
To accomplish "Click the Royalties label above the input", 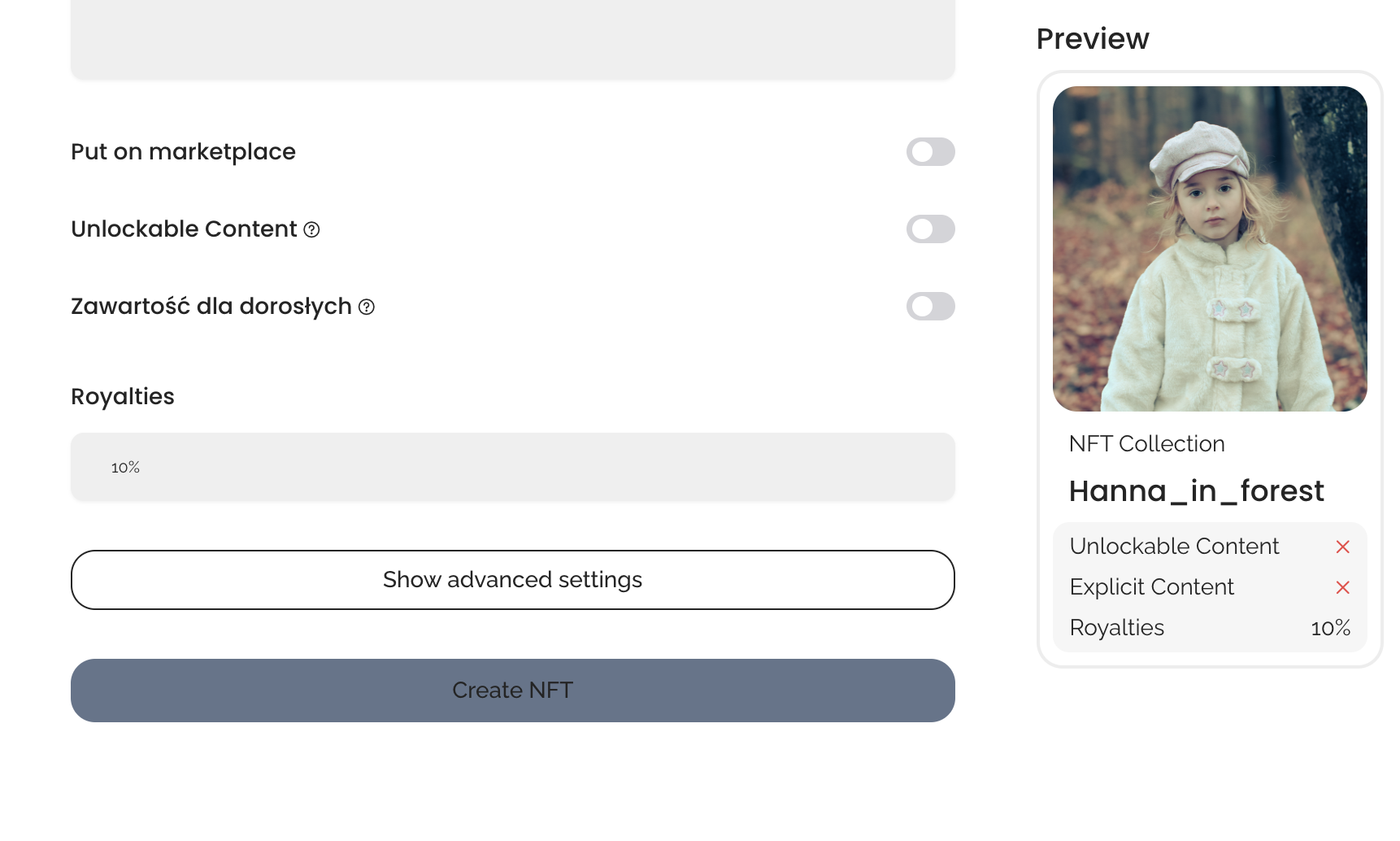I will tap(123, 397).
